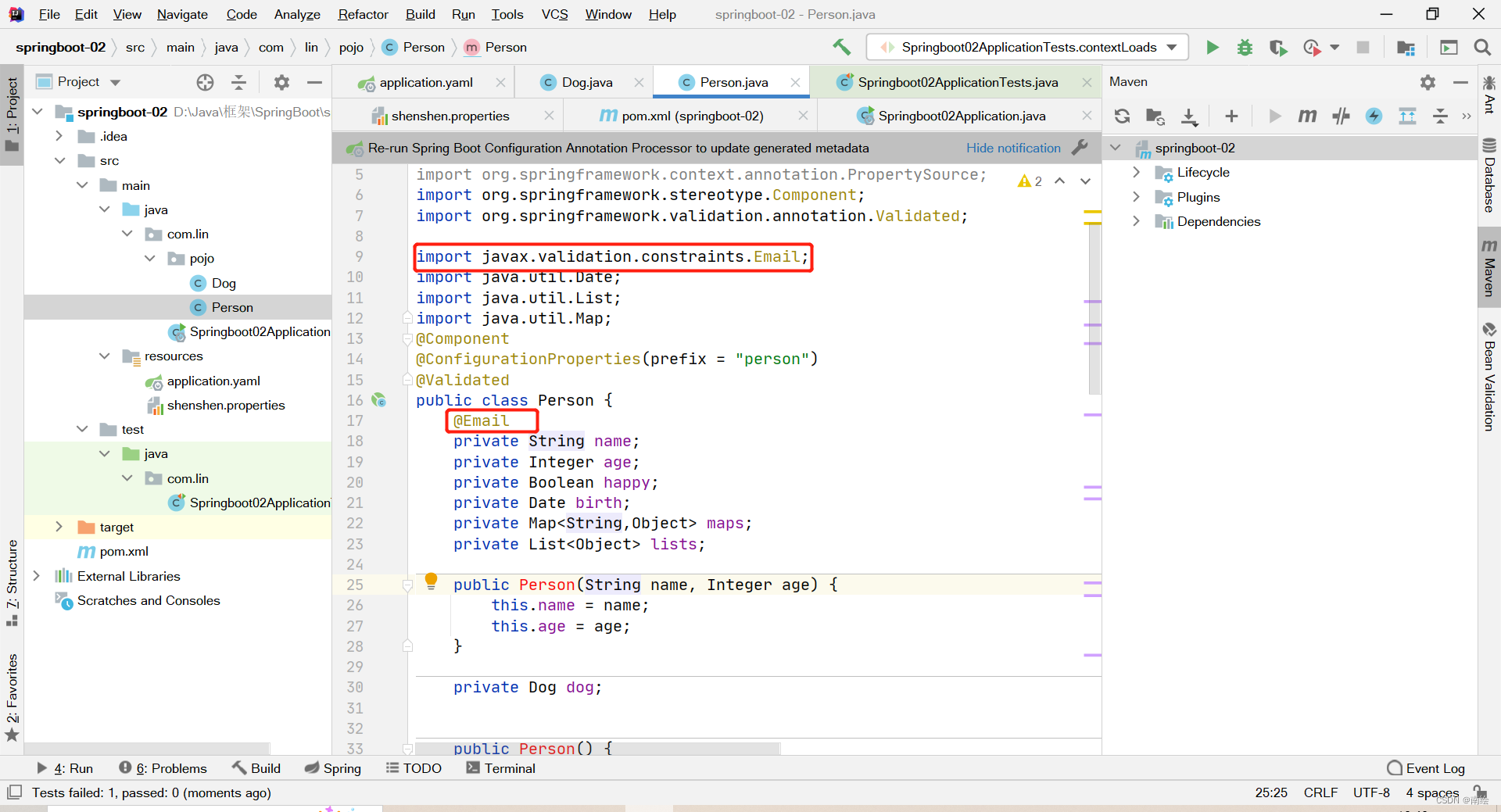Open the 6: Problems tool window
This screenshot has height=812, width=1501.
[x=163, y=768]
